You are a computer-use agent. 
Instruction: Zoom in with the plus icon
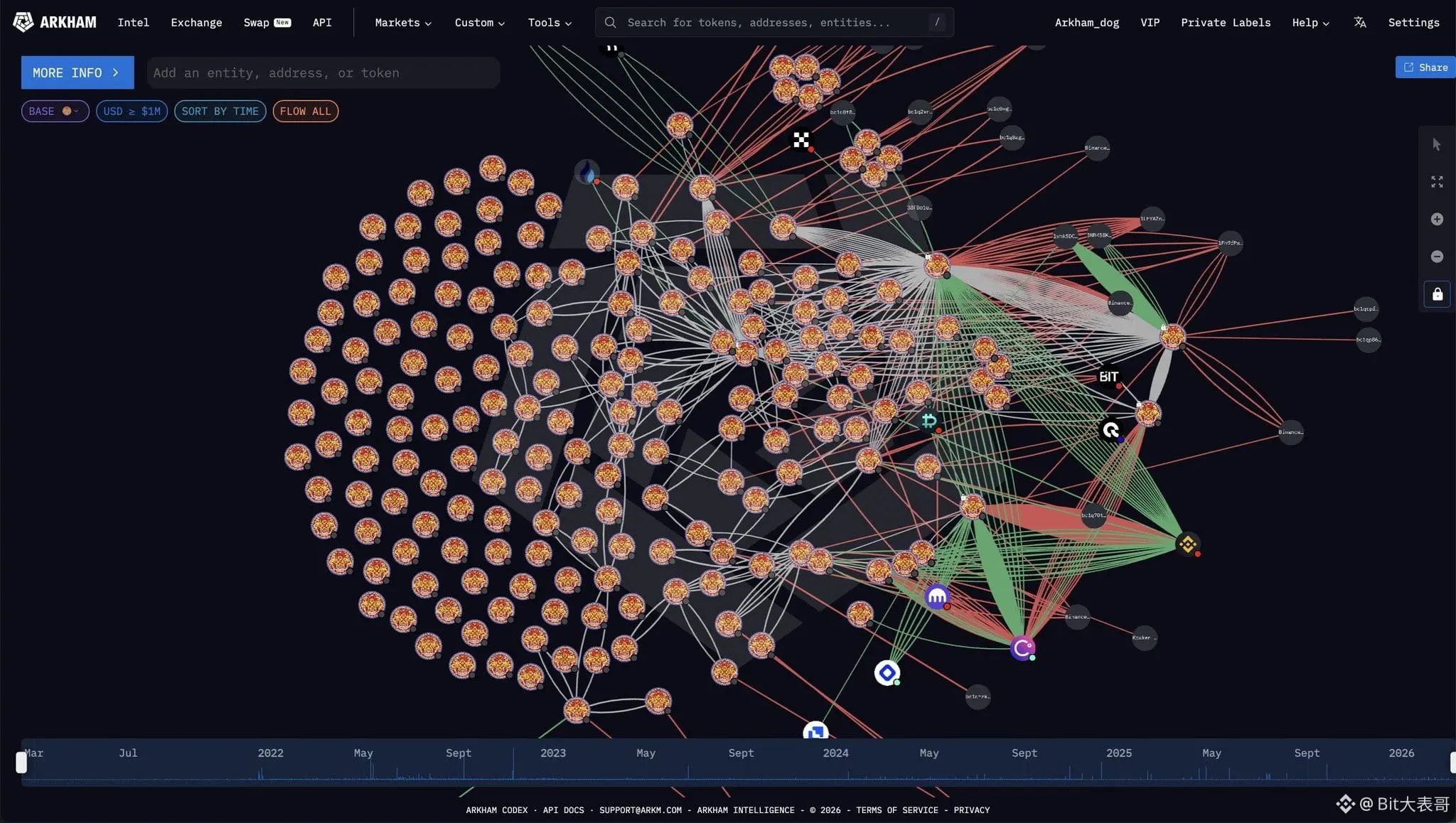[x=1436, y=219]
